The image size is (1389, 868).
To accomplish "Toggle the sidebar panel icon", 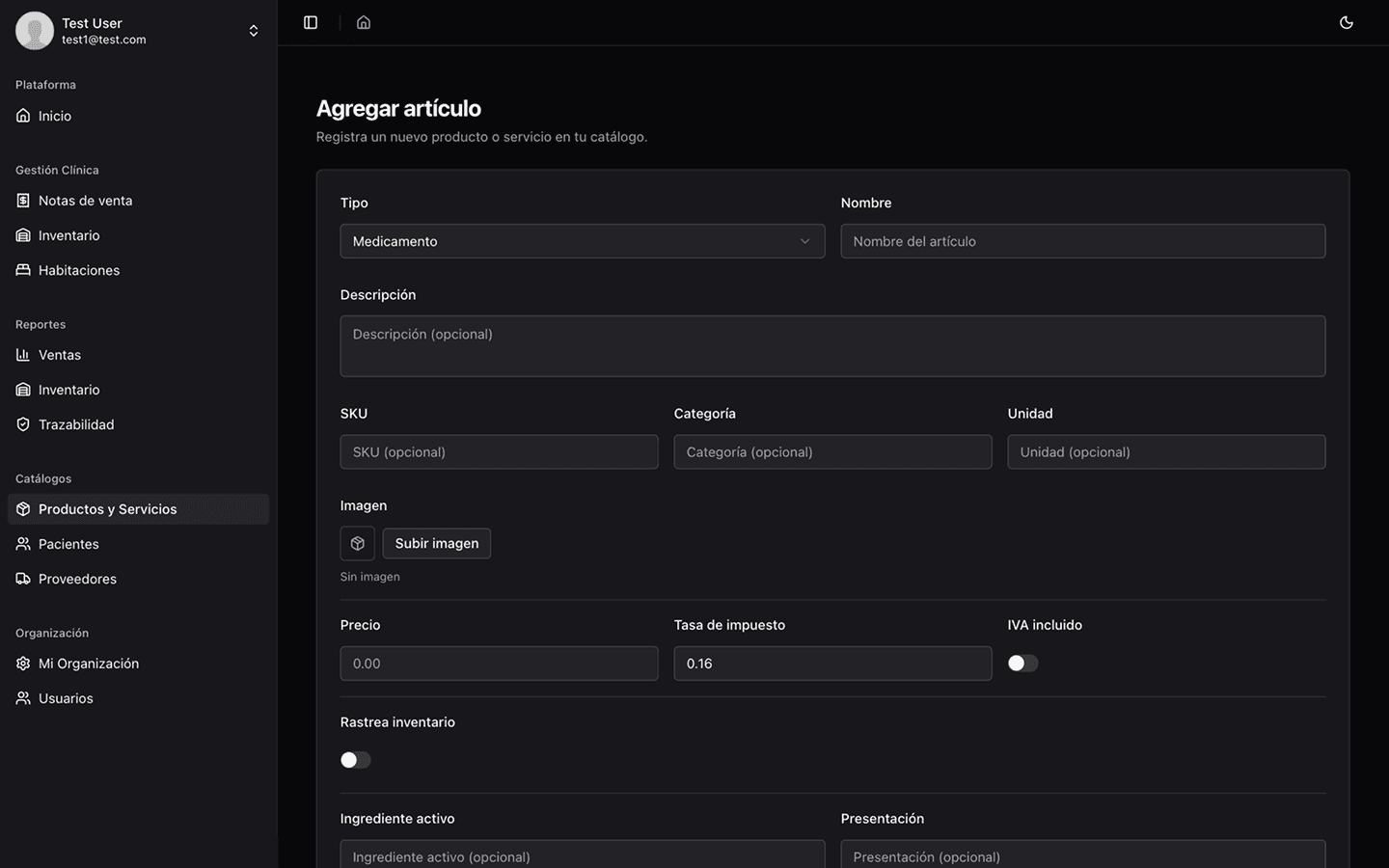I will pos(311,22).
